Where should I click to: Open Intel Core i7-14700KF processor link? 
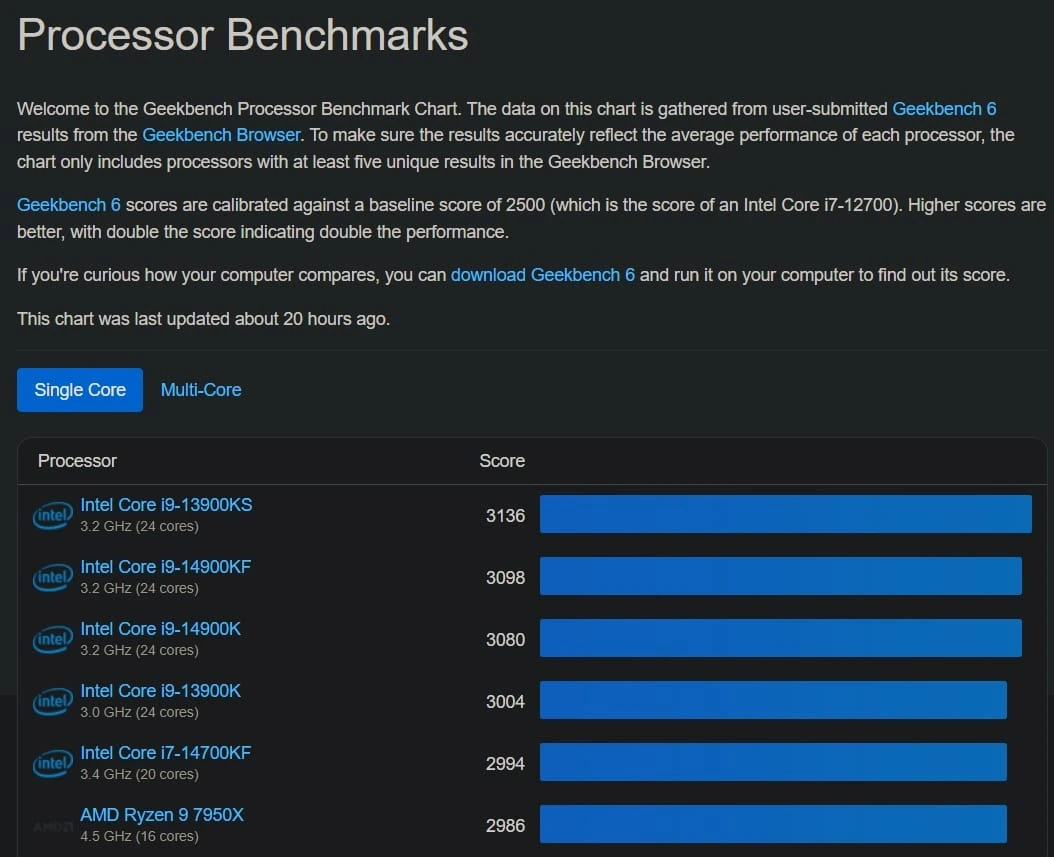(165, 753)
